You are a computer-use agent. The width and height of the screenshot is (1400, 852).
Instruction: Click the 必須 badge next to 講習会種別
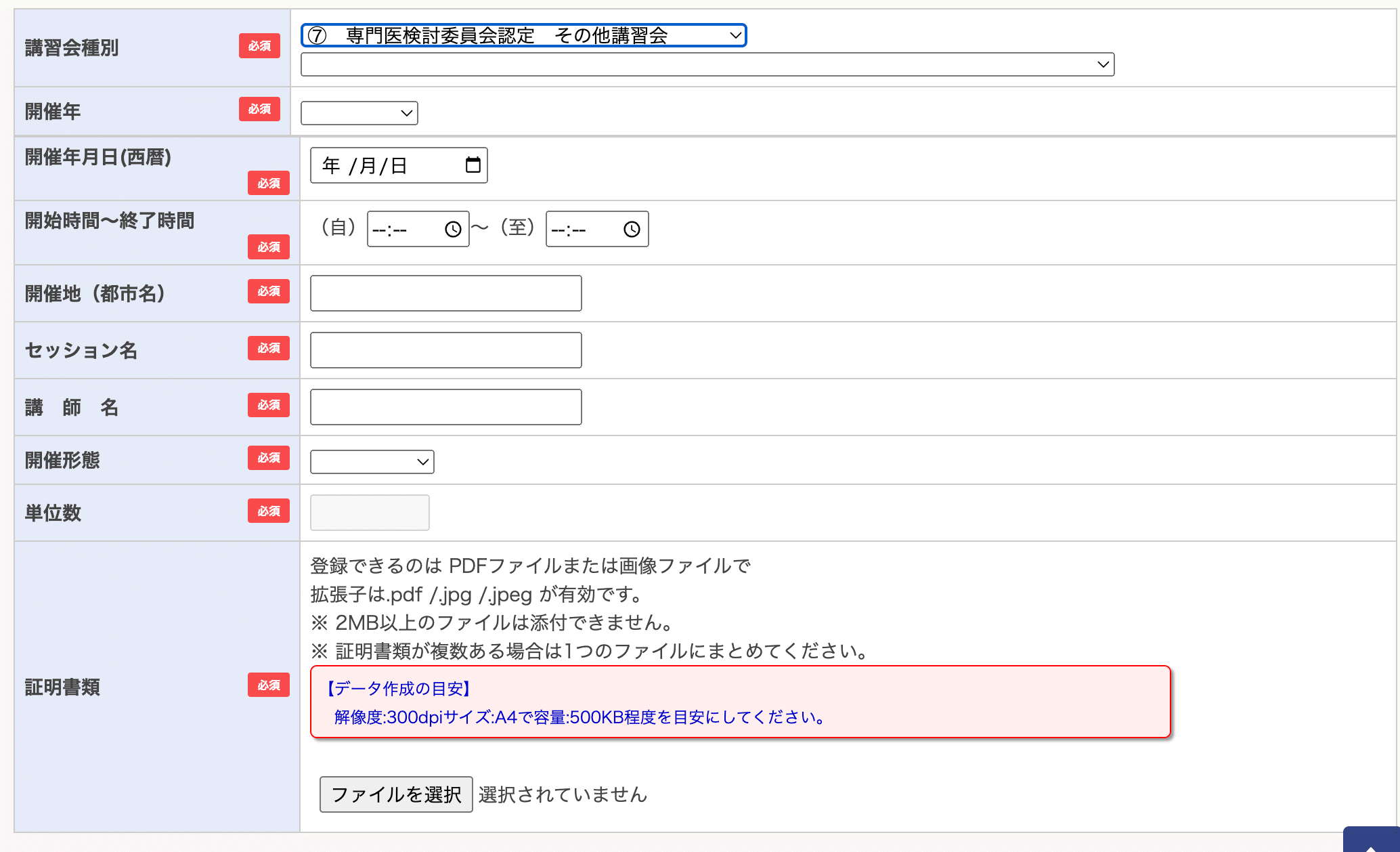click(259, 46)
